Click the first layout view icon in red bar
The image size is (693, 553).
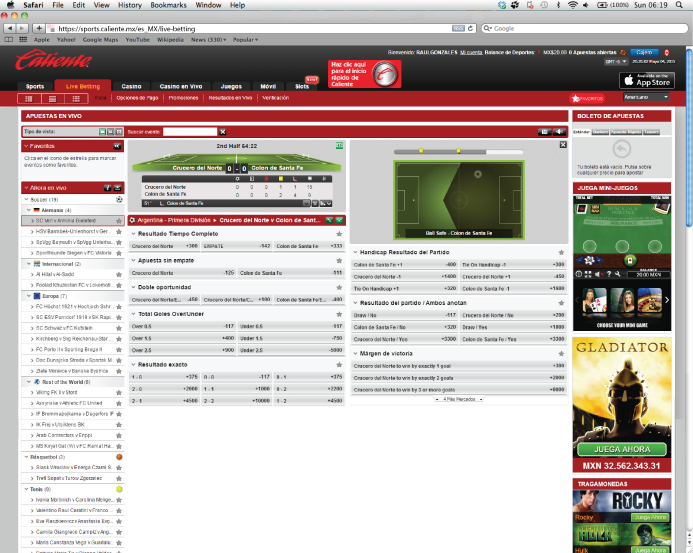(29, 98)
